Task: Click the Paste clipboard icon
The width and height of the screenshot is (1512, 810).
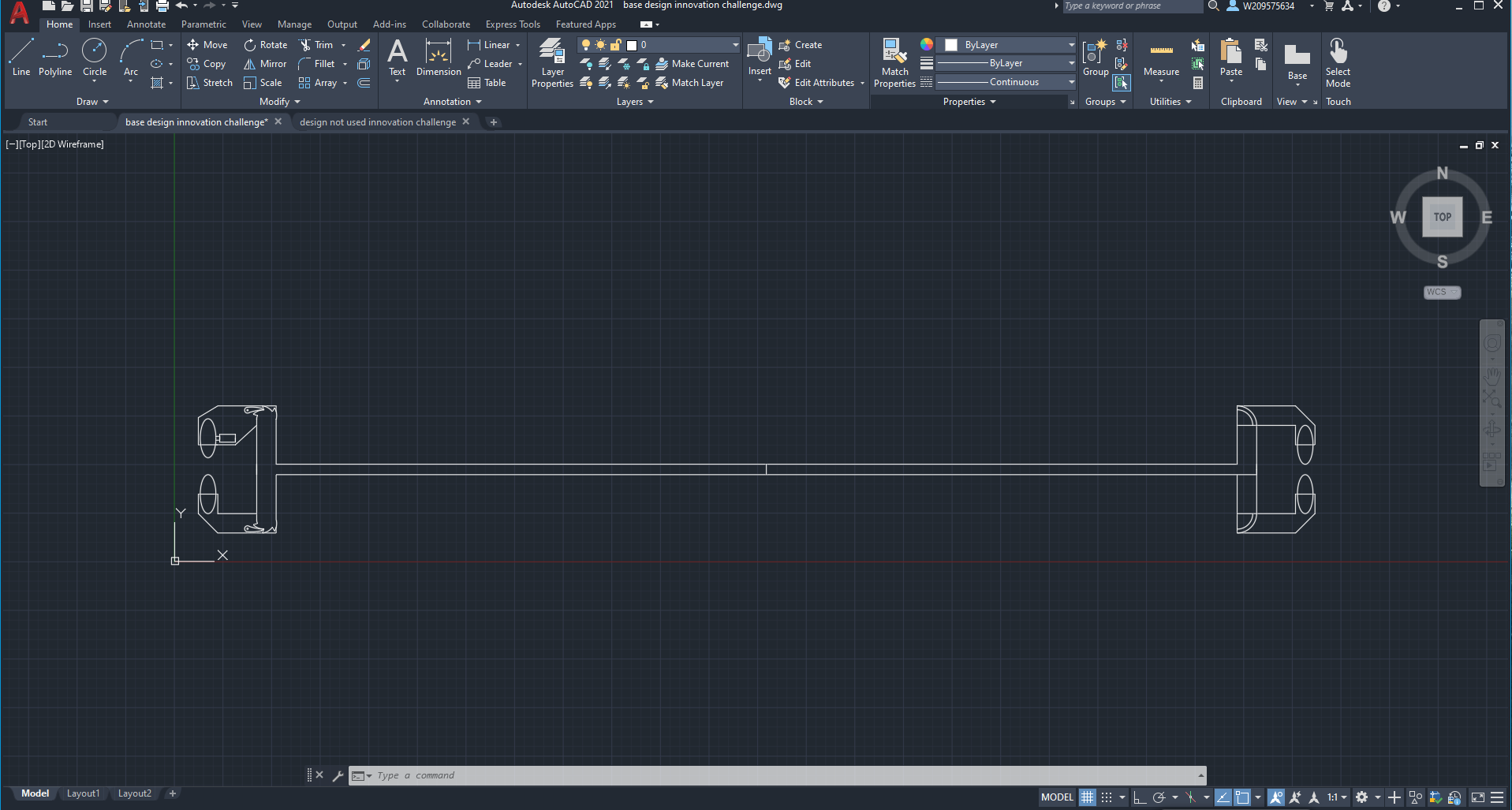Action: (1231, 52)
